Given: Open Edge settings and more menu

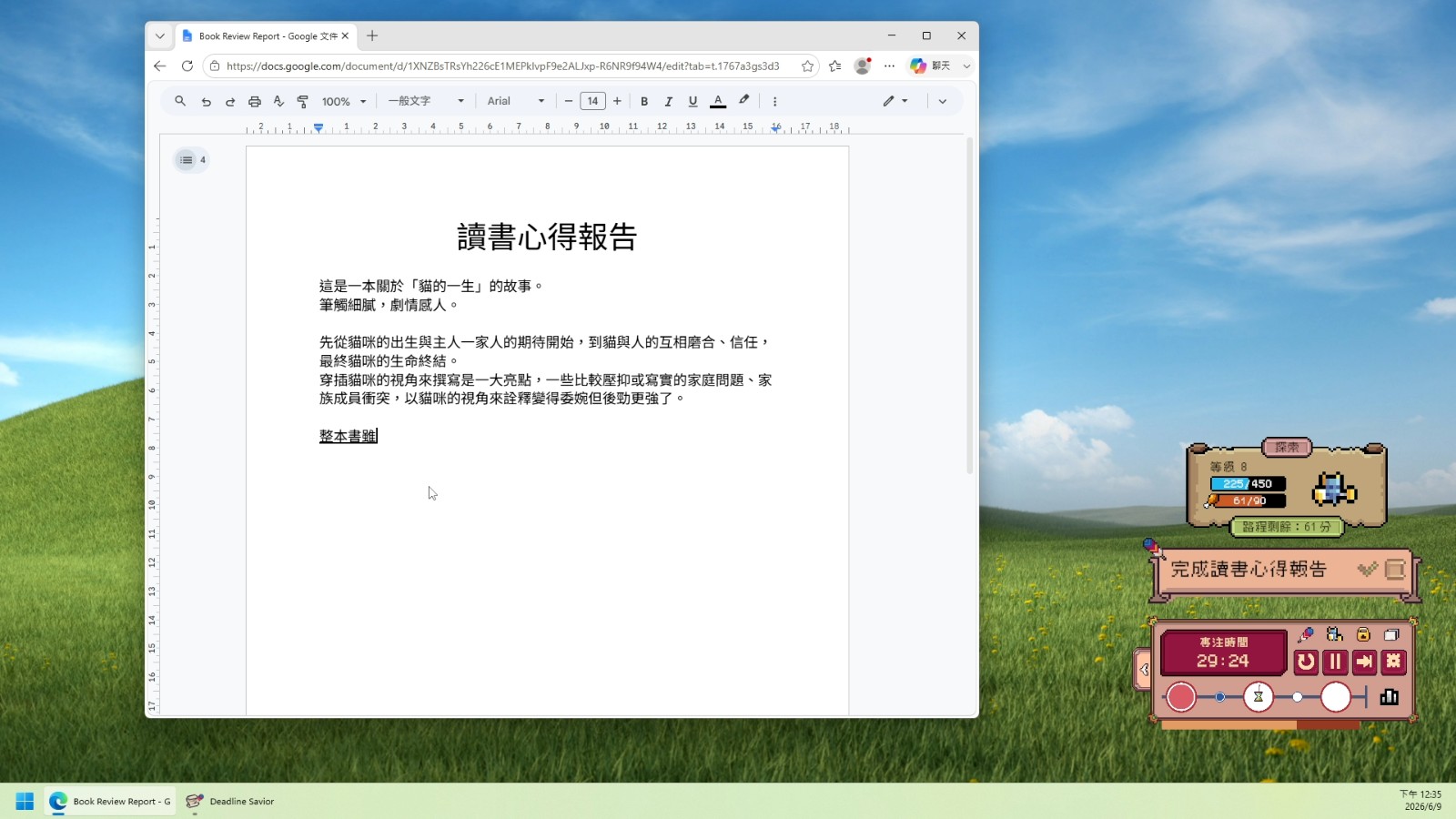Looking at the screenshot, I should pyautogui.click(x=889, y=66).
